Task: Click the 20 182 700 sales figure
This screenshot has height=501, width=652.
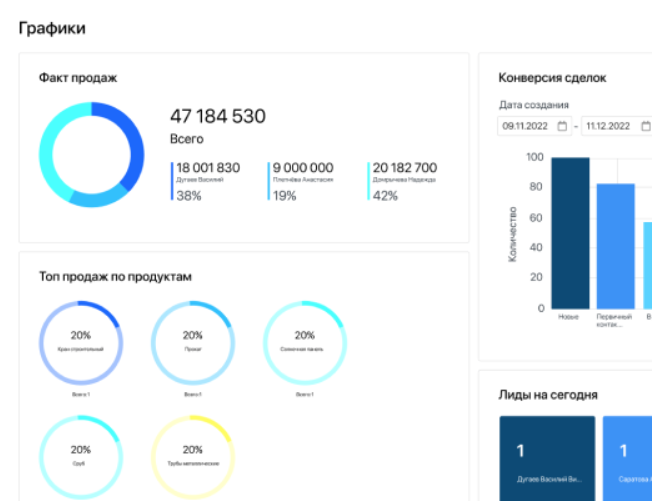Action: (x=405, y=168)
